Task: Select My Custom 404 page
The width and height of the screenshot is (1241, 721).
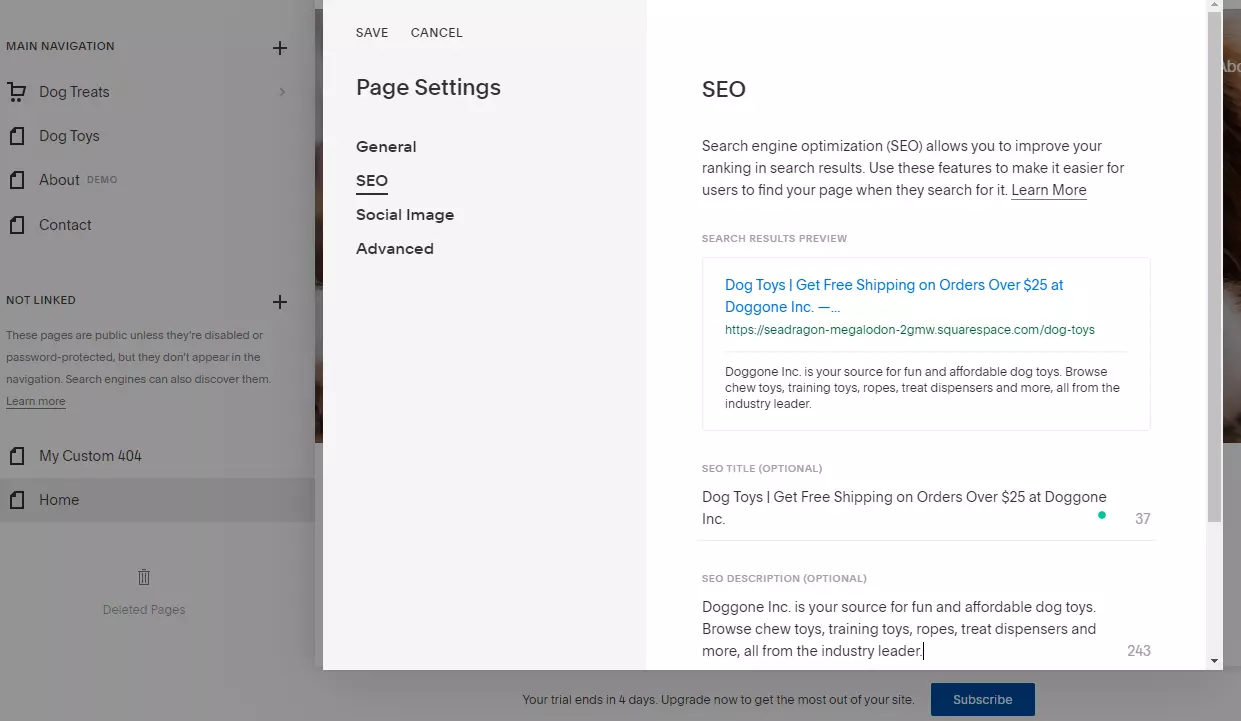Action: pyautogui.click(x=90, y=456)
